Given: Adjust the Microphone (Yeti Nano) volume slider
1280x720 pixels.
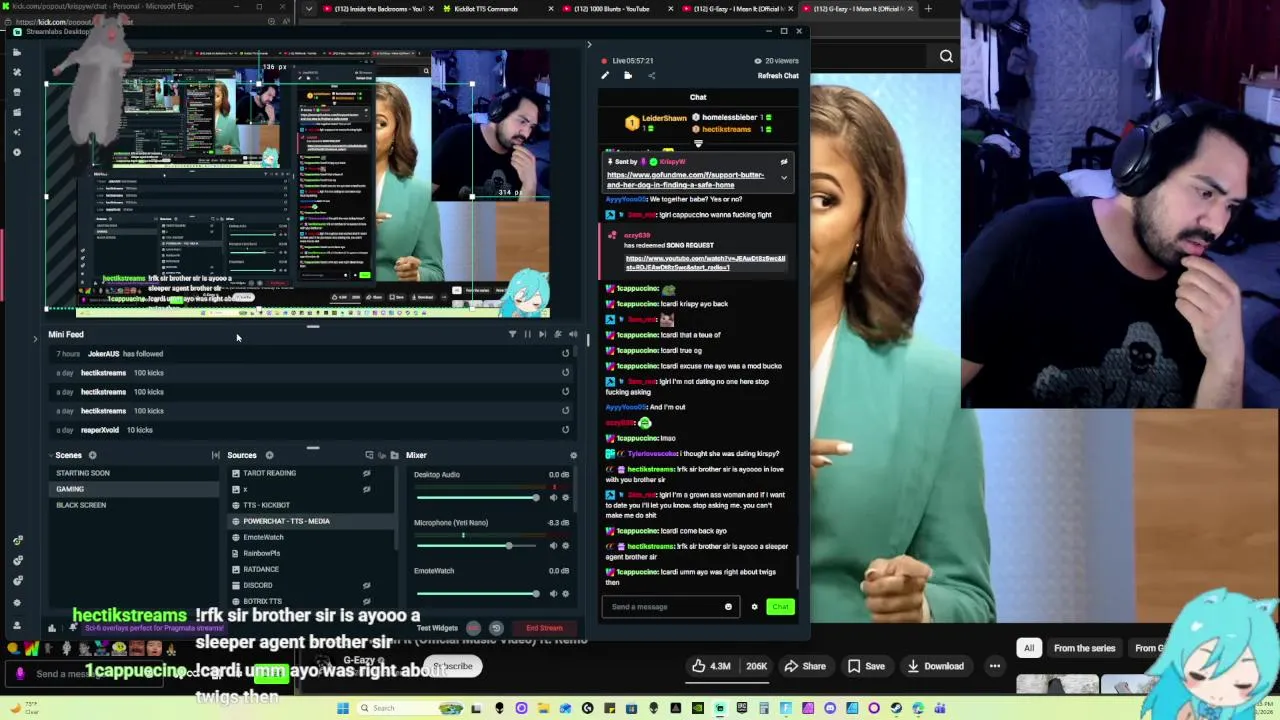Looking at the screenshot, I should point(478,545).
